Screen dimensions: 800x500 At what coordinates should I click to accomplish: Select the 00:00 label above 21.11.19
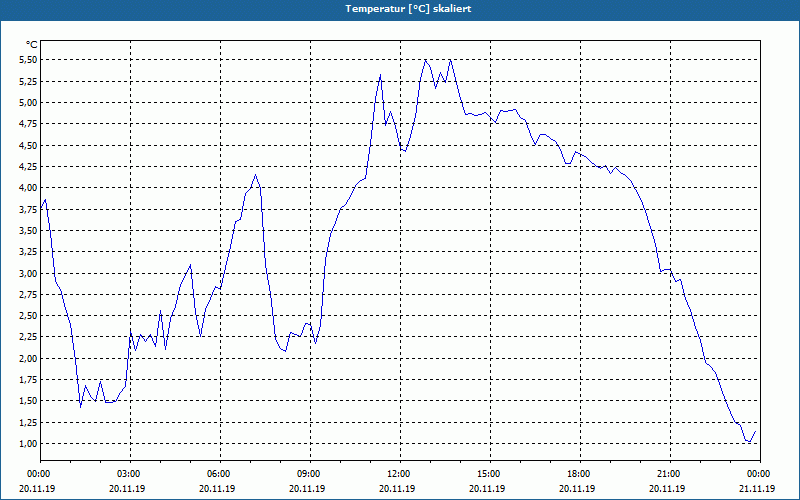pyautogui.click(x=760, y=474)
